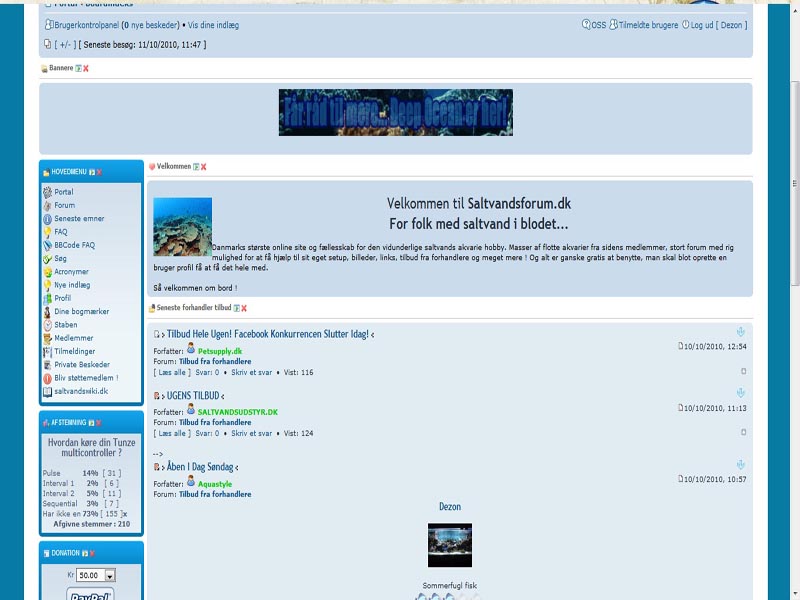Toggle collapse on Velkommen block
800x600 pixels.
coord(196,167)
